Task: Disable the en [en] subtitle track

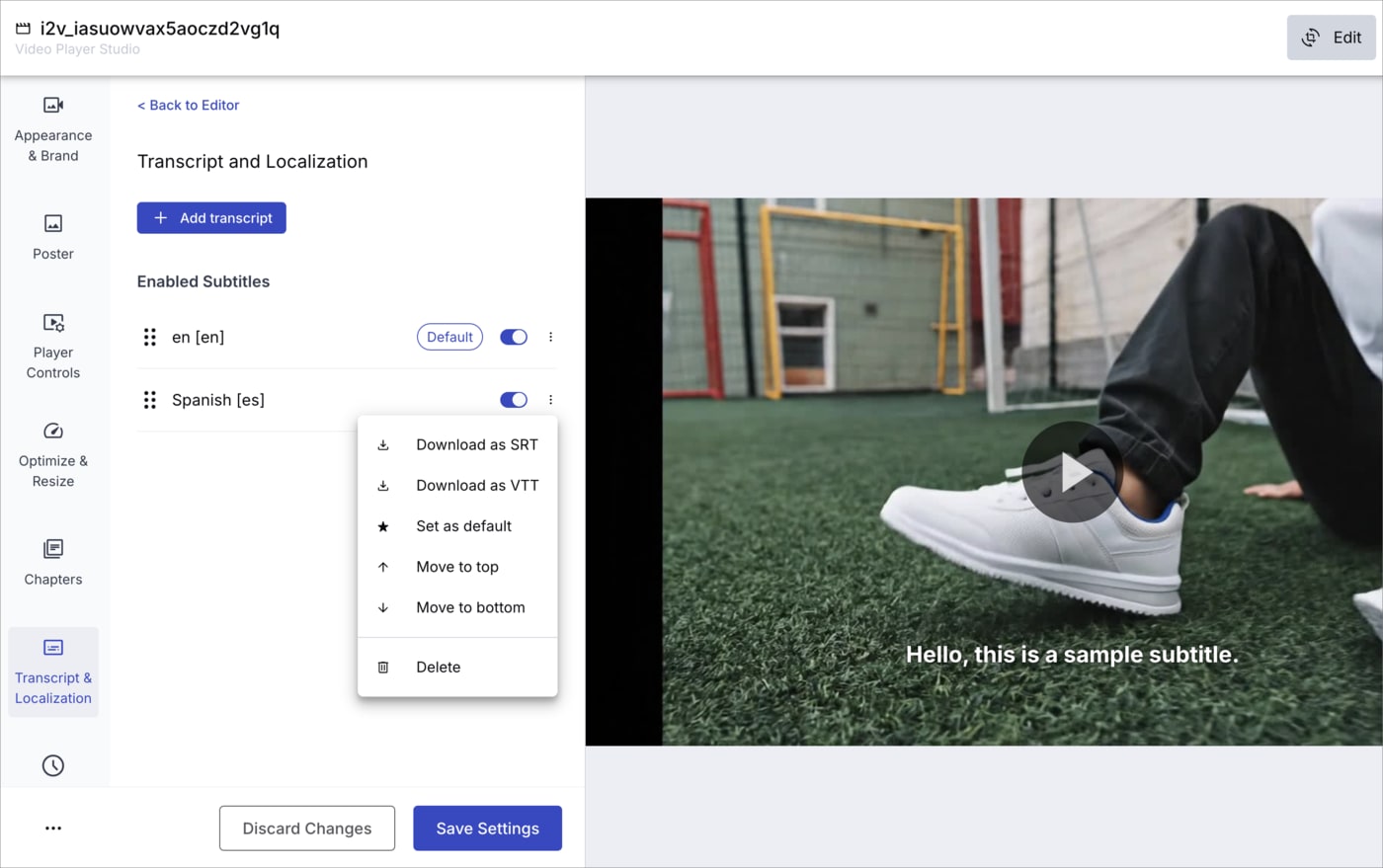Action: (x=513, y=337)
